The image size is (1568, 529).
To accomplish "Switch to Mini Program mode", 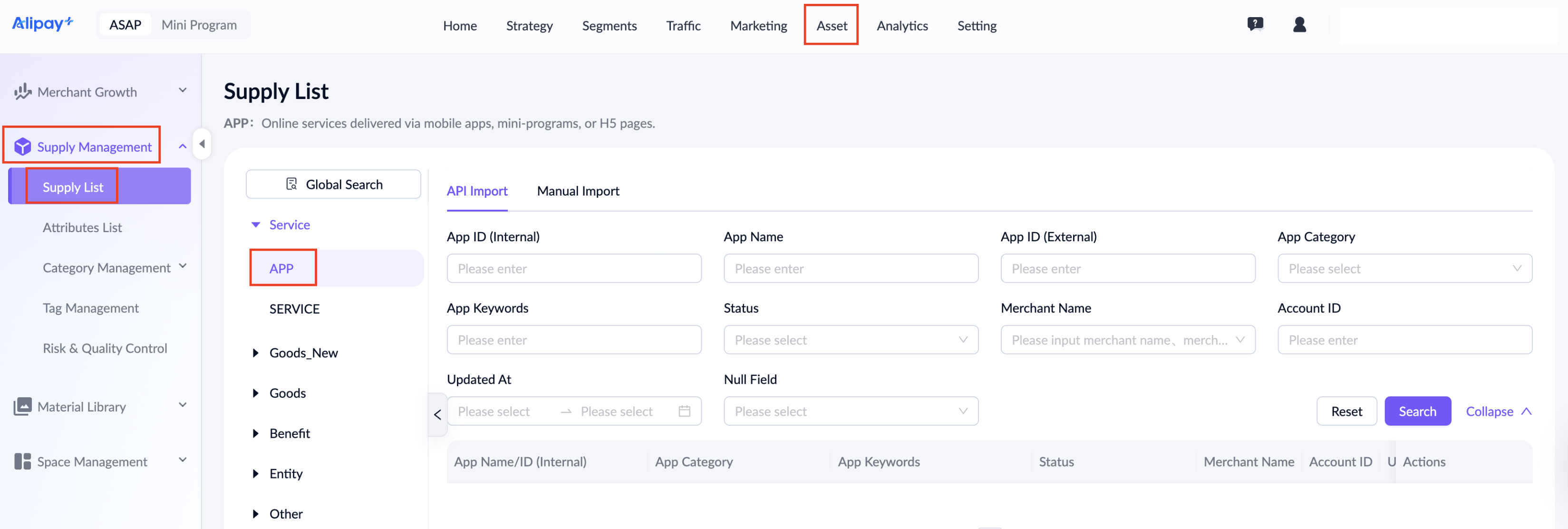I will [199, 25].
